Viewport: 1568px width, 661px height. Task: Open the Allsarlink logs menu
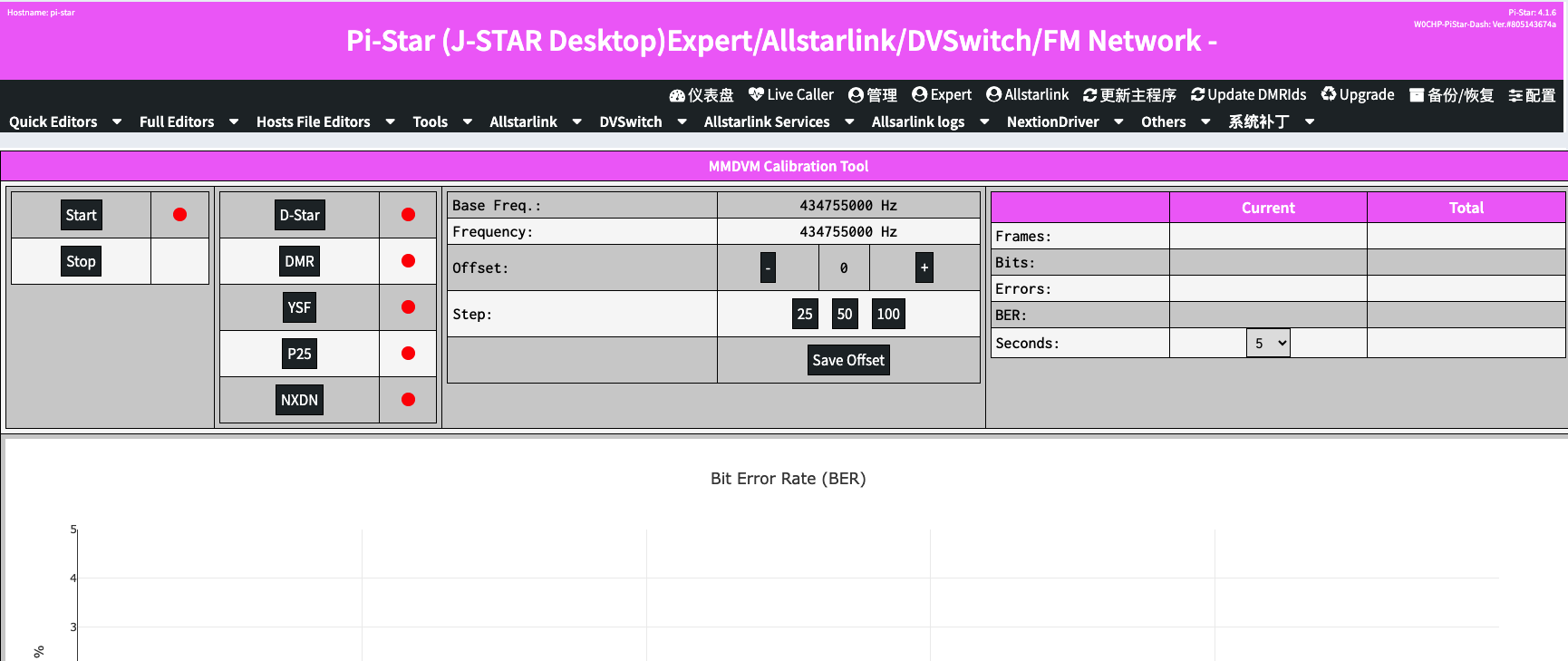[x=918, y=122]
